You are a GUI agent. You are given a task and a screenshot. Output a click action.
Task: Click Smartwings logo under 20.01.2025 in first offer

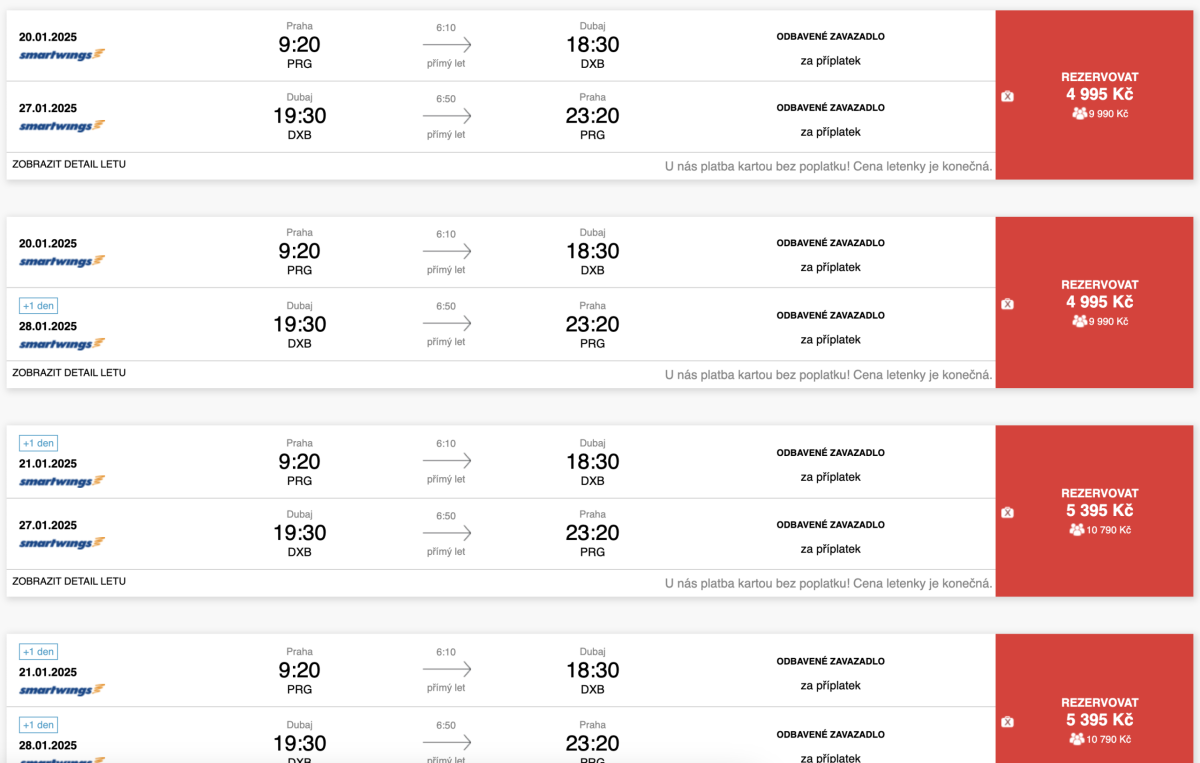coord(62,55)
